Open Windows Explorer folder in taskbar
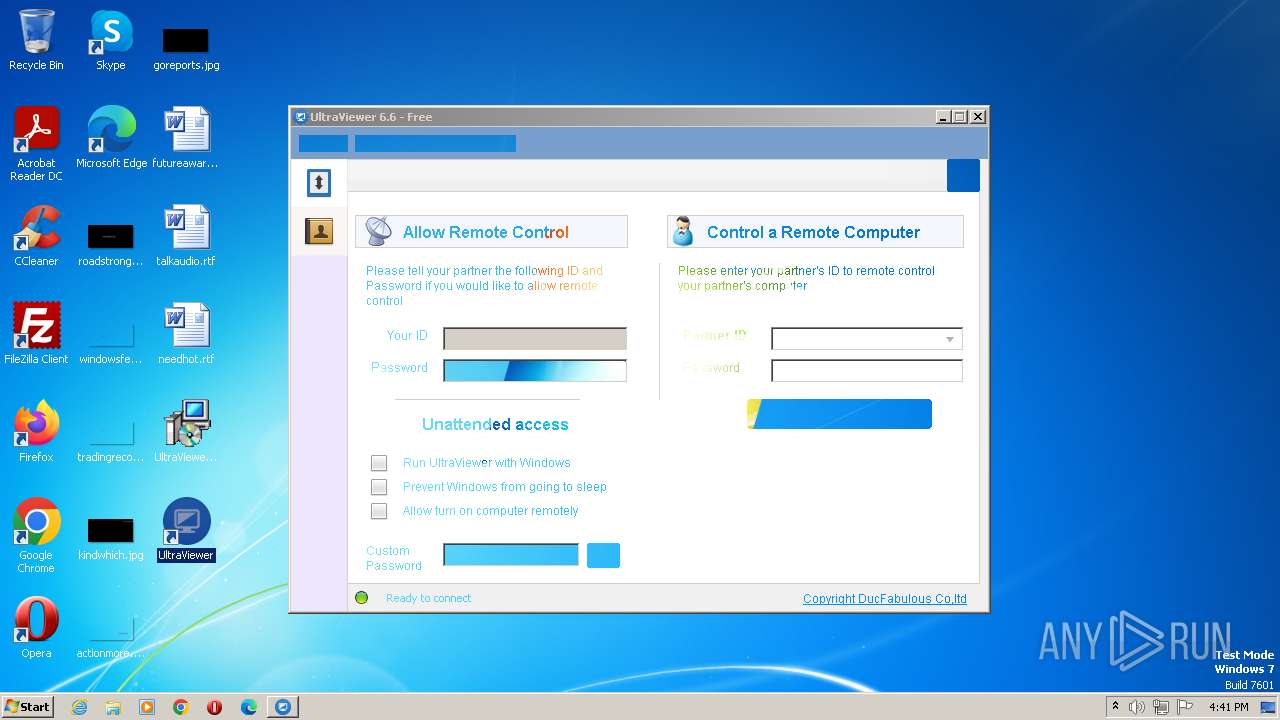 pyautogui.click(x=113, y=707)
